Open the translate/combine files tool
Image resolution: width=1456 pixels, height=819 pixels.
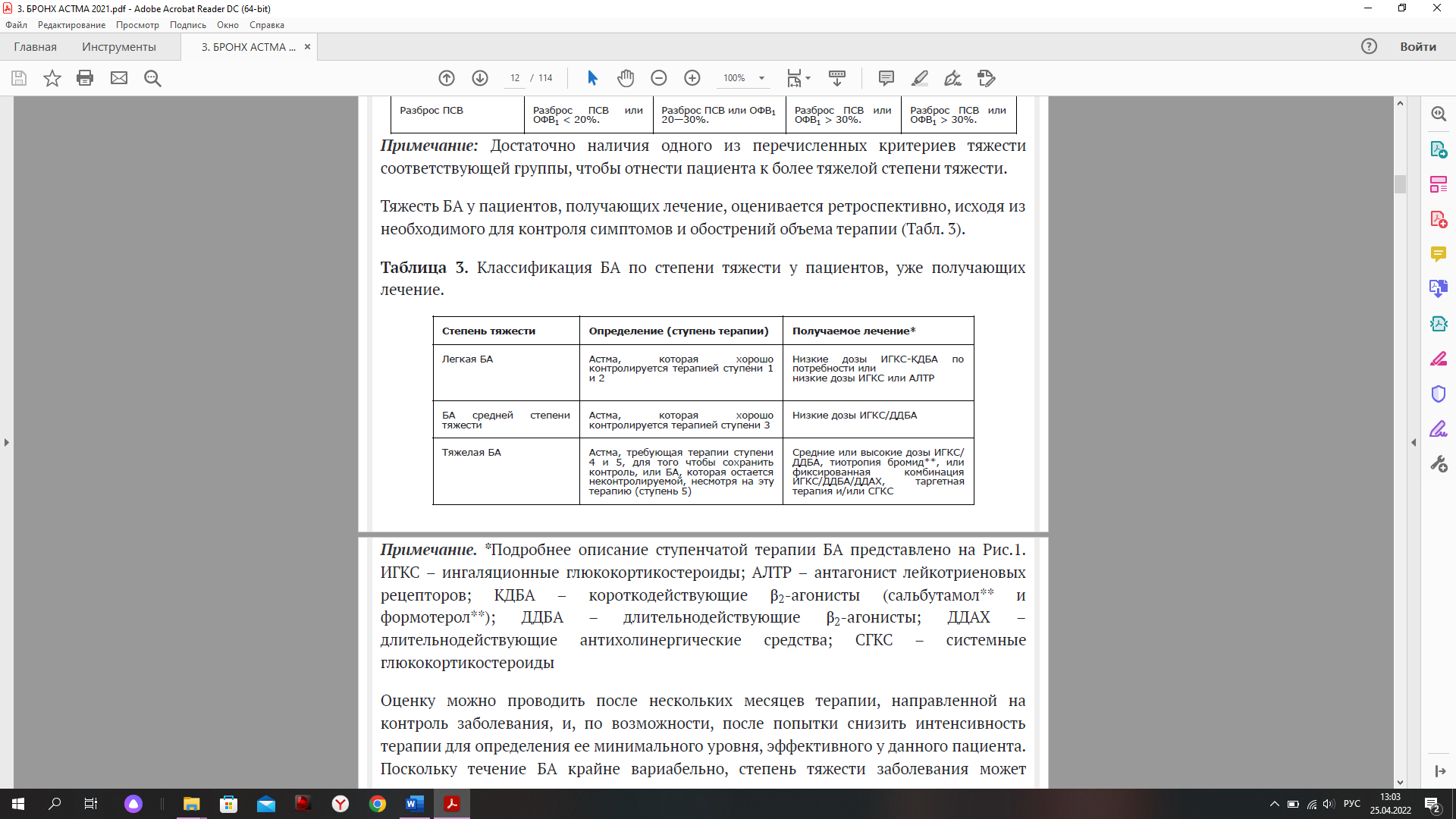tap(1439, 289)
